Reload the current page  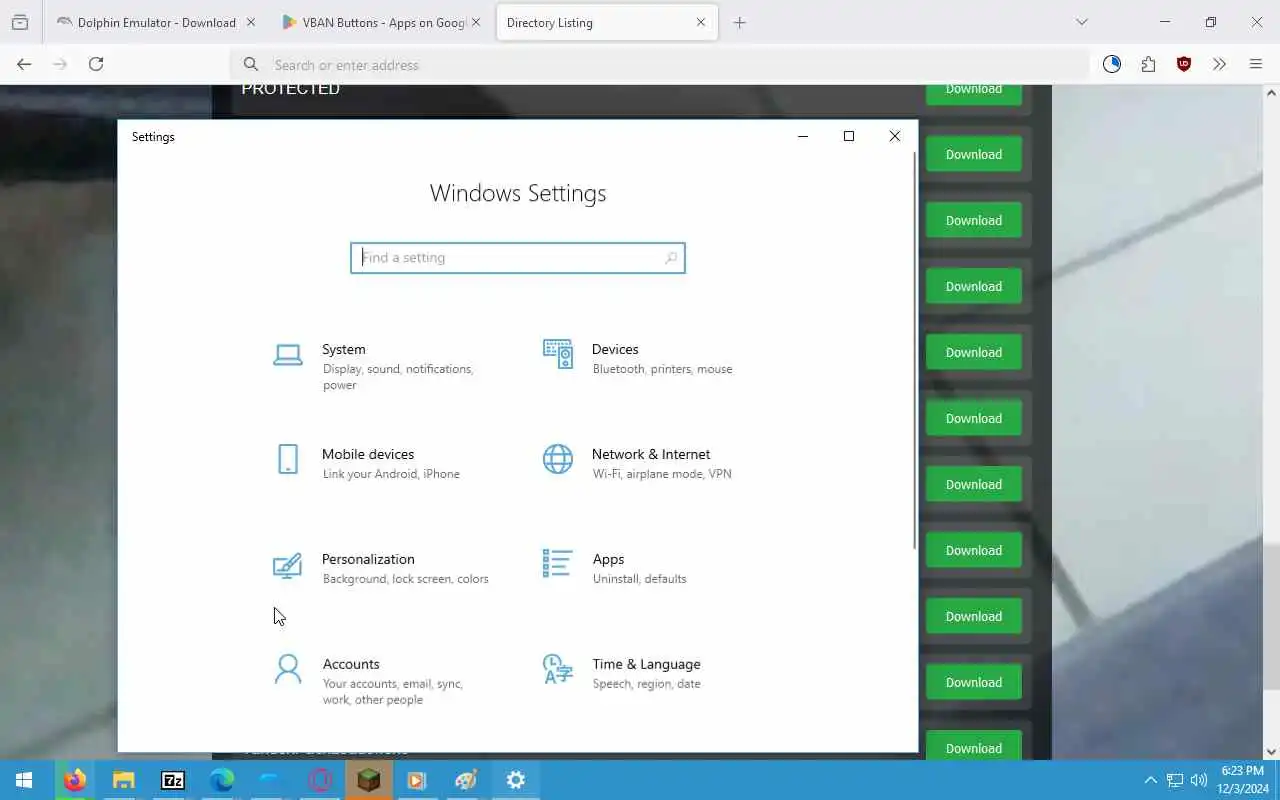pos(96,64)
